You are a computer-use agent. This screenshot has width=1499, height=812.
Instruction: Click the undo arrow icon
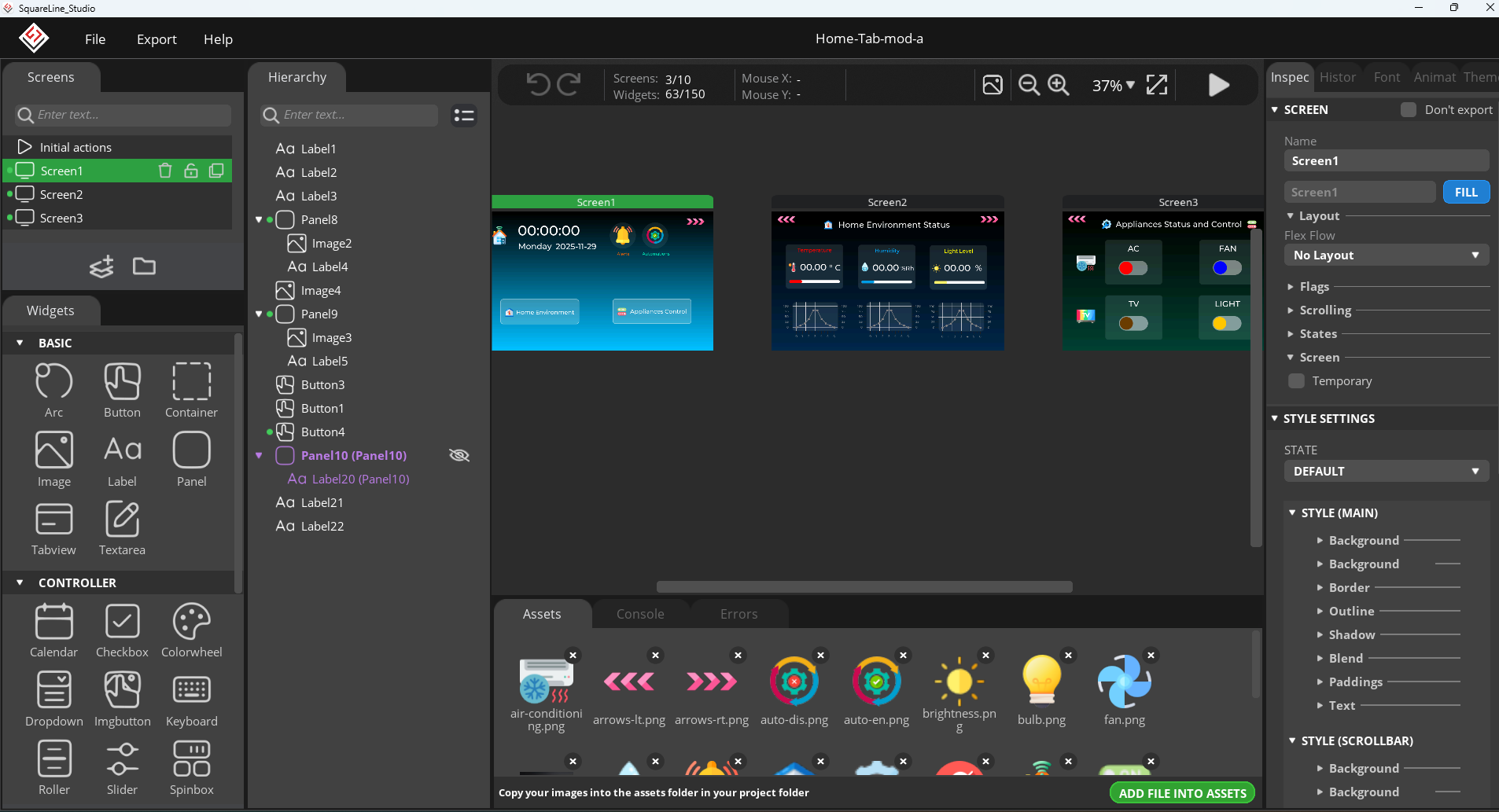click(538, 84)
